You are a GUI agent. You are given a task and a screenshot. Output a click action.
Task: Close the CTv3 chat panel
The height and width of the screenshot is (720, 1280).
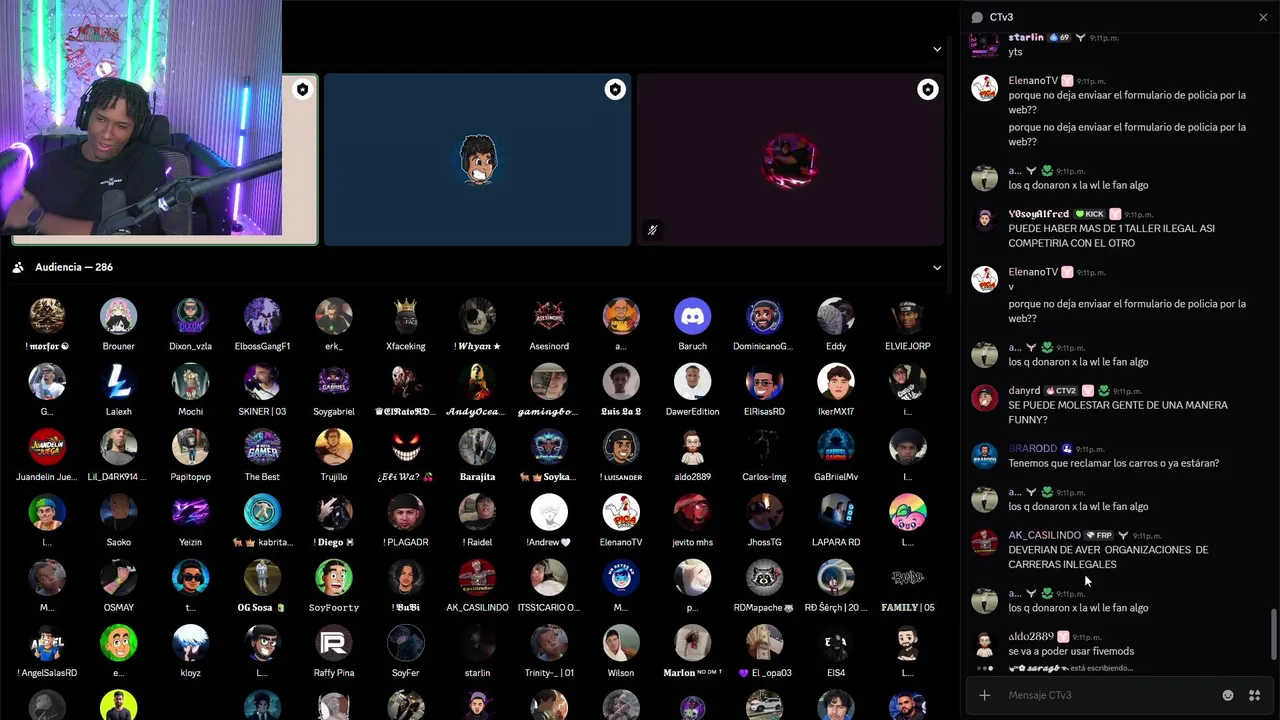pos(1263,17)
